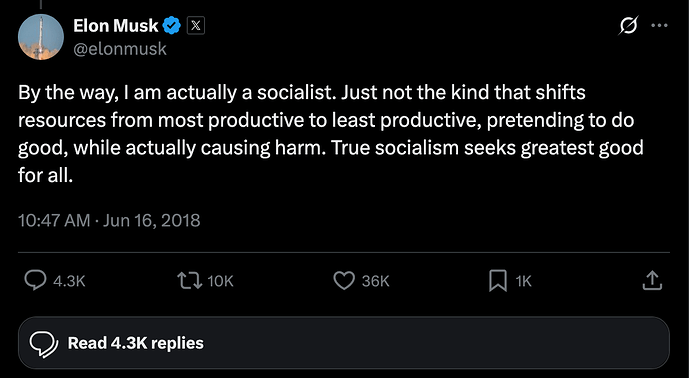
Task: Click the 4.3K reply count
Action: point(69,281)
